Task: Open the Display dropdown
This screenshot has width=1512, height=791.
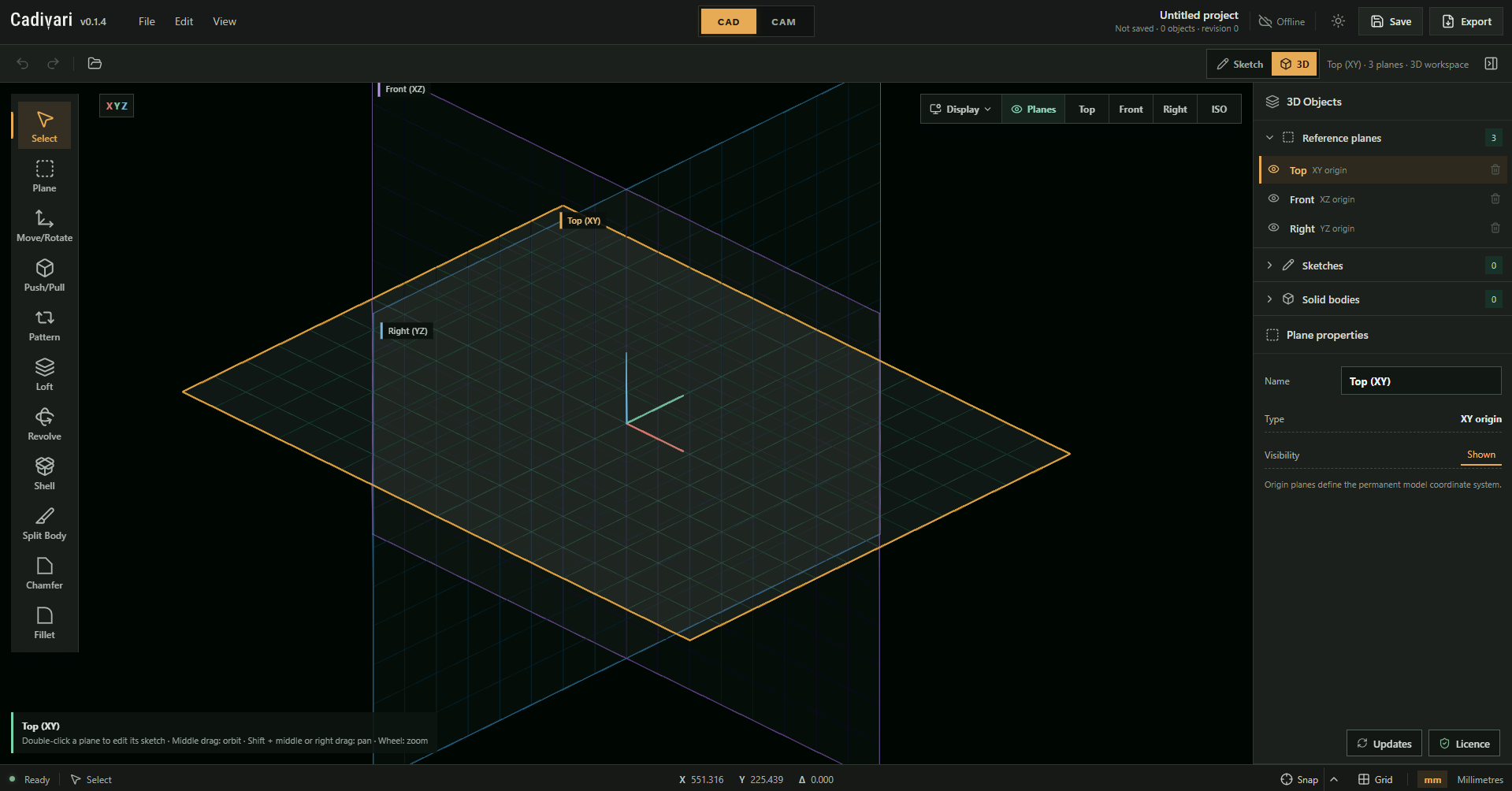Action: (x=961, y=110)
